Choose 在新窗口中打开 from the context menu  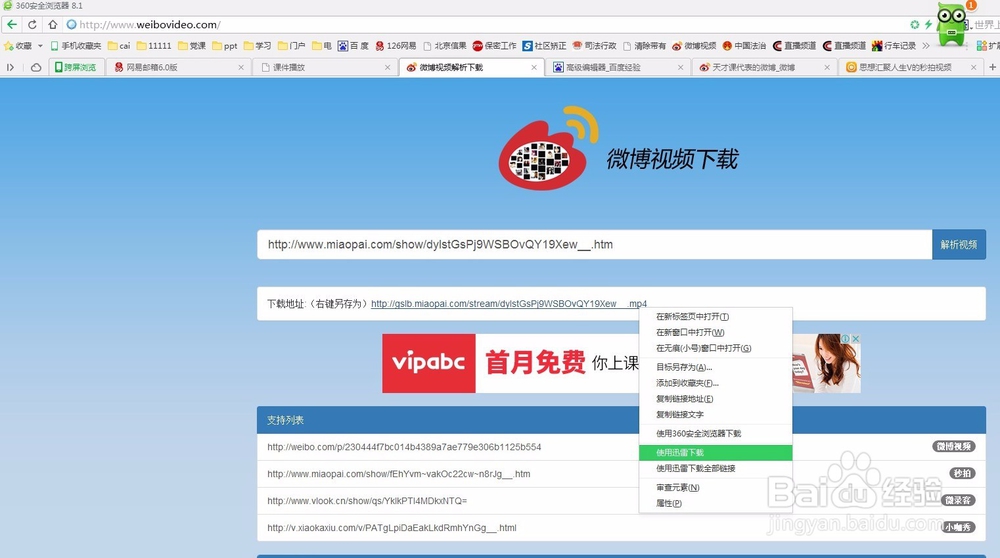tap(716, 332)
